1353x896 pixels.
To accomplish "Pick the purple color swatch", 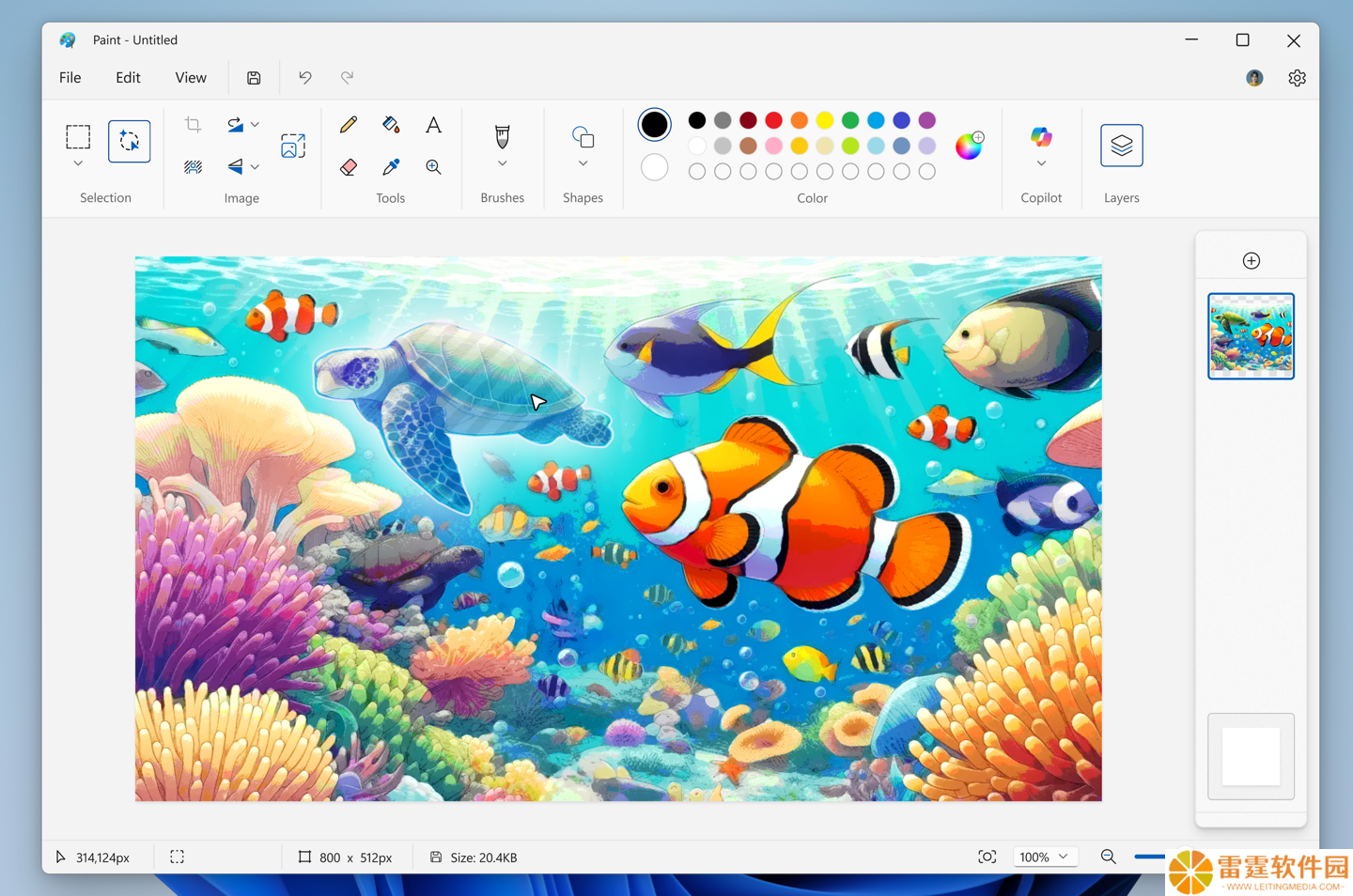I will [927, 120].
